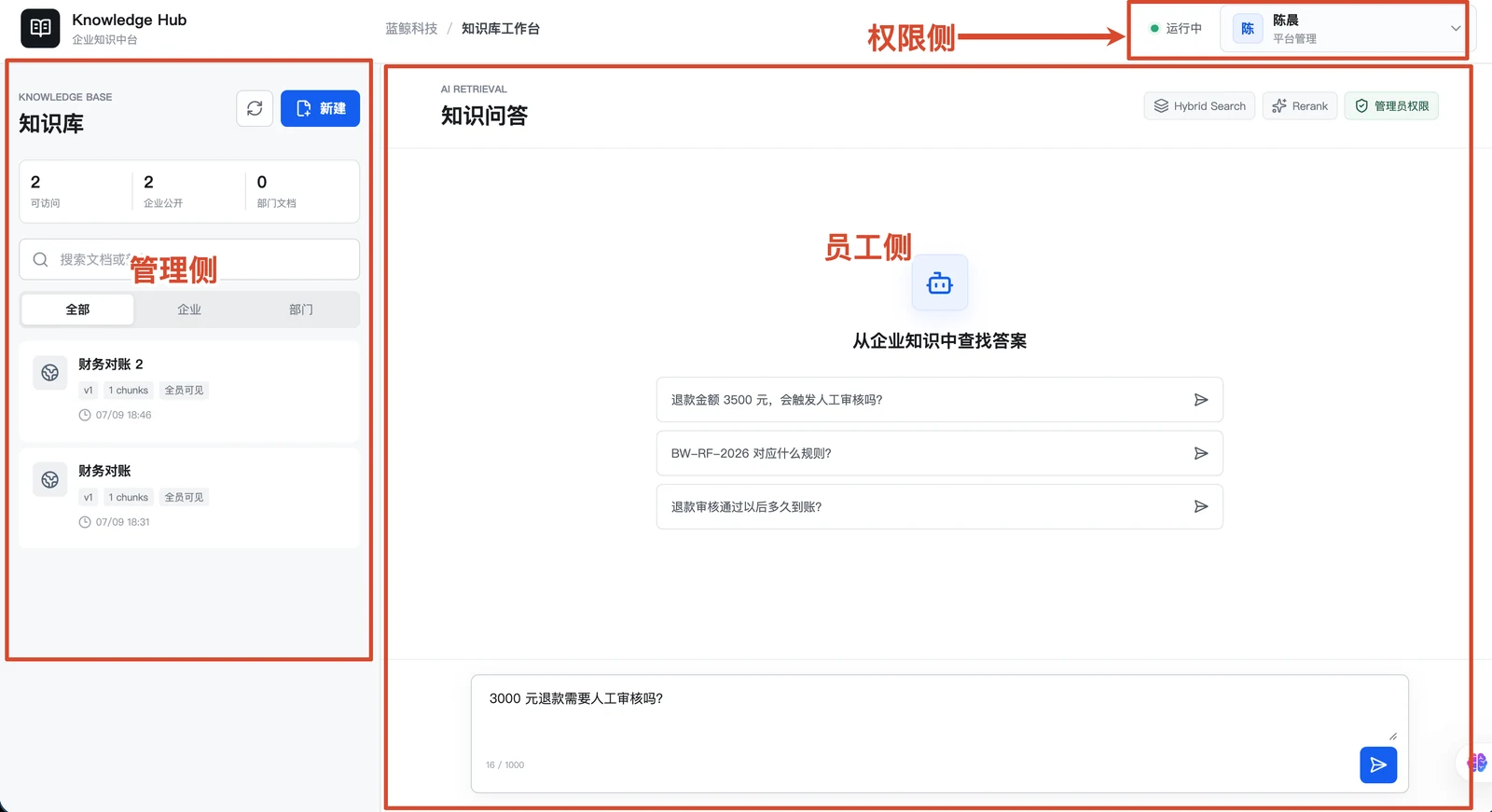
Task: Click the 运行中 status indicator
Action: pyautogui.click(x=1176, y=29)
